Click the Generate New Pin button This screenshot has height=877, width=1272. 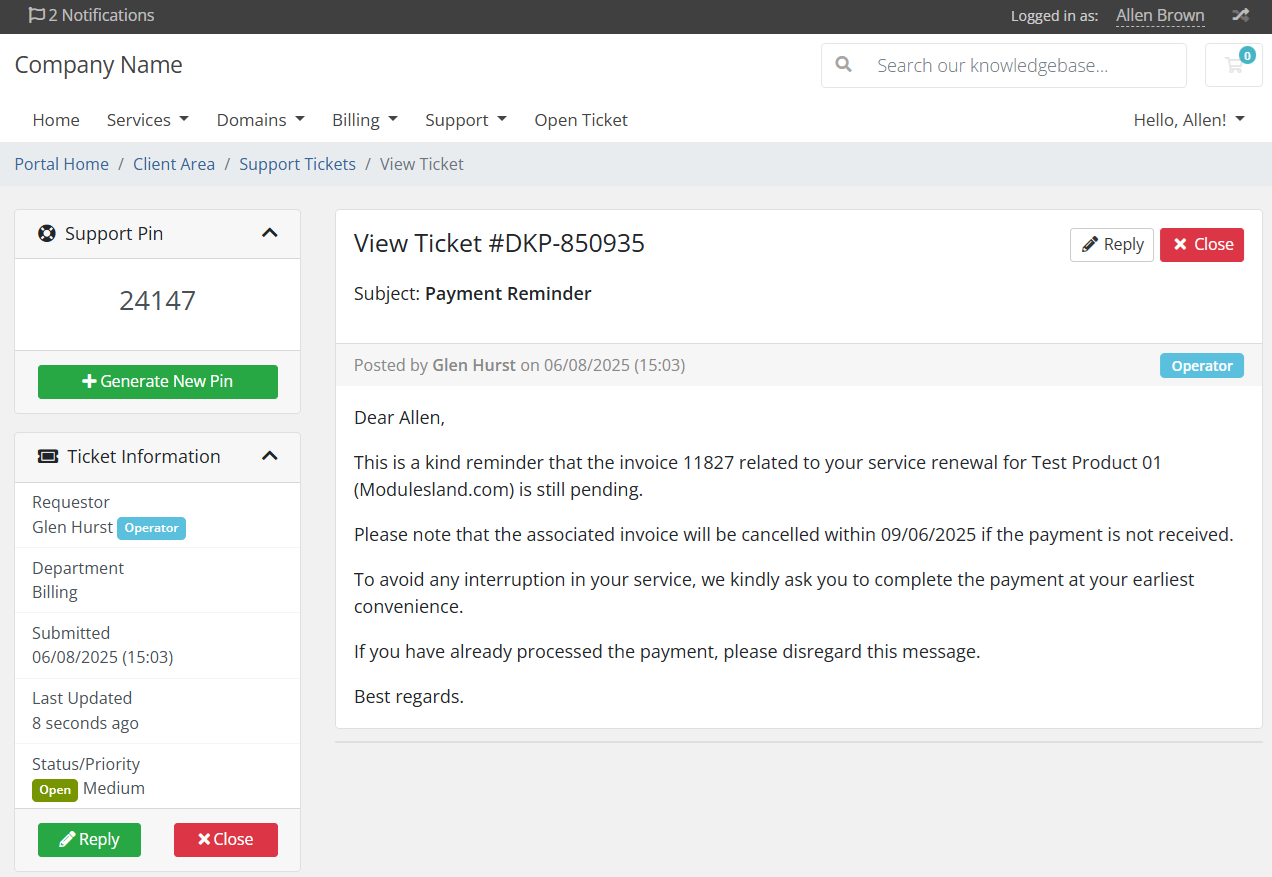158,382
